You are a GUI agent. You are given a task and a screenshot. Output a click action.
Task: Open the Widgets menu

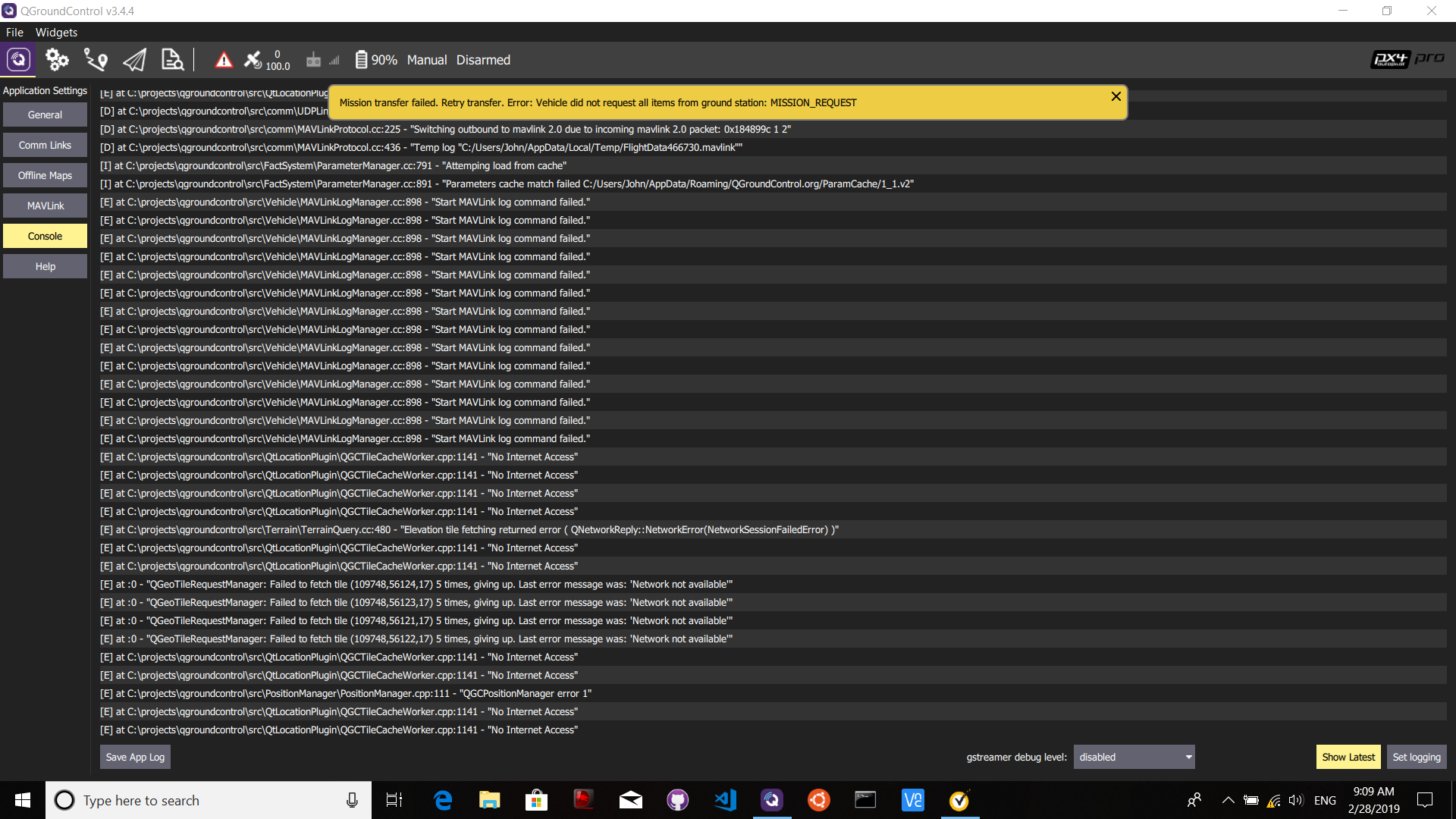56,32
